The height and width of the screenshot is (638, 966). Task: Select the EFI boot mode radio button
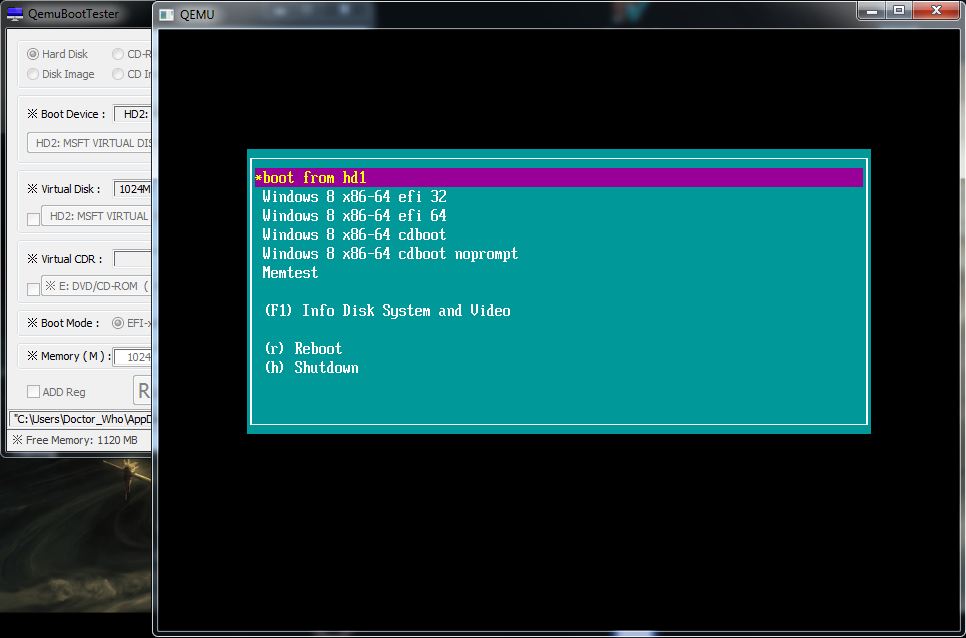pos(118,323)
